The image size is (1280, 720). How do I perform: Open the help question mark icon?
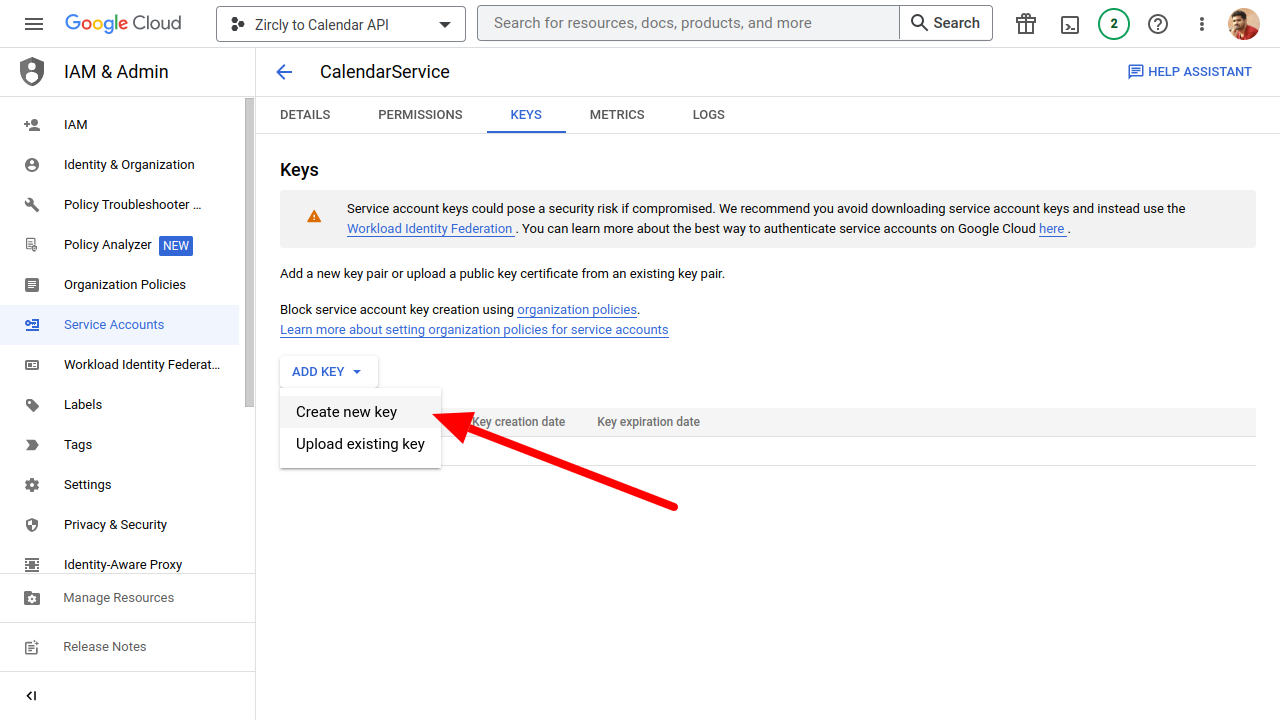pos(1158,24)
